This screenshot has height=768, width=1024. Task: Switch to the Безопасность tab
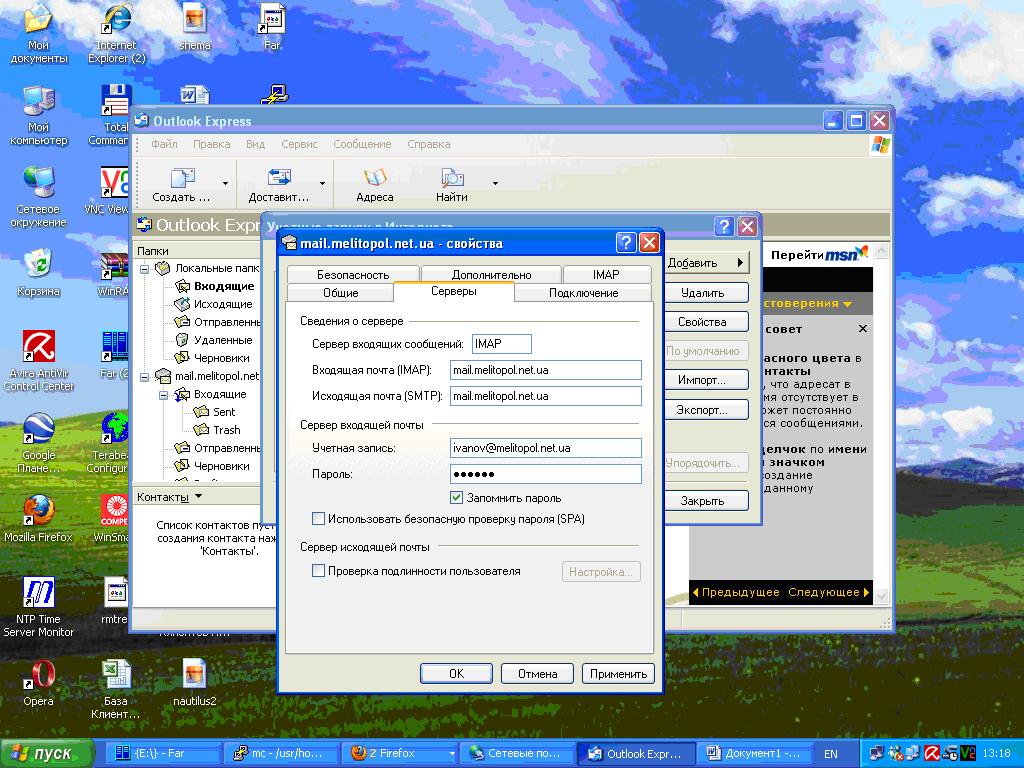coord(353,275)
